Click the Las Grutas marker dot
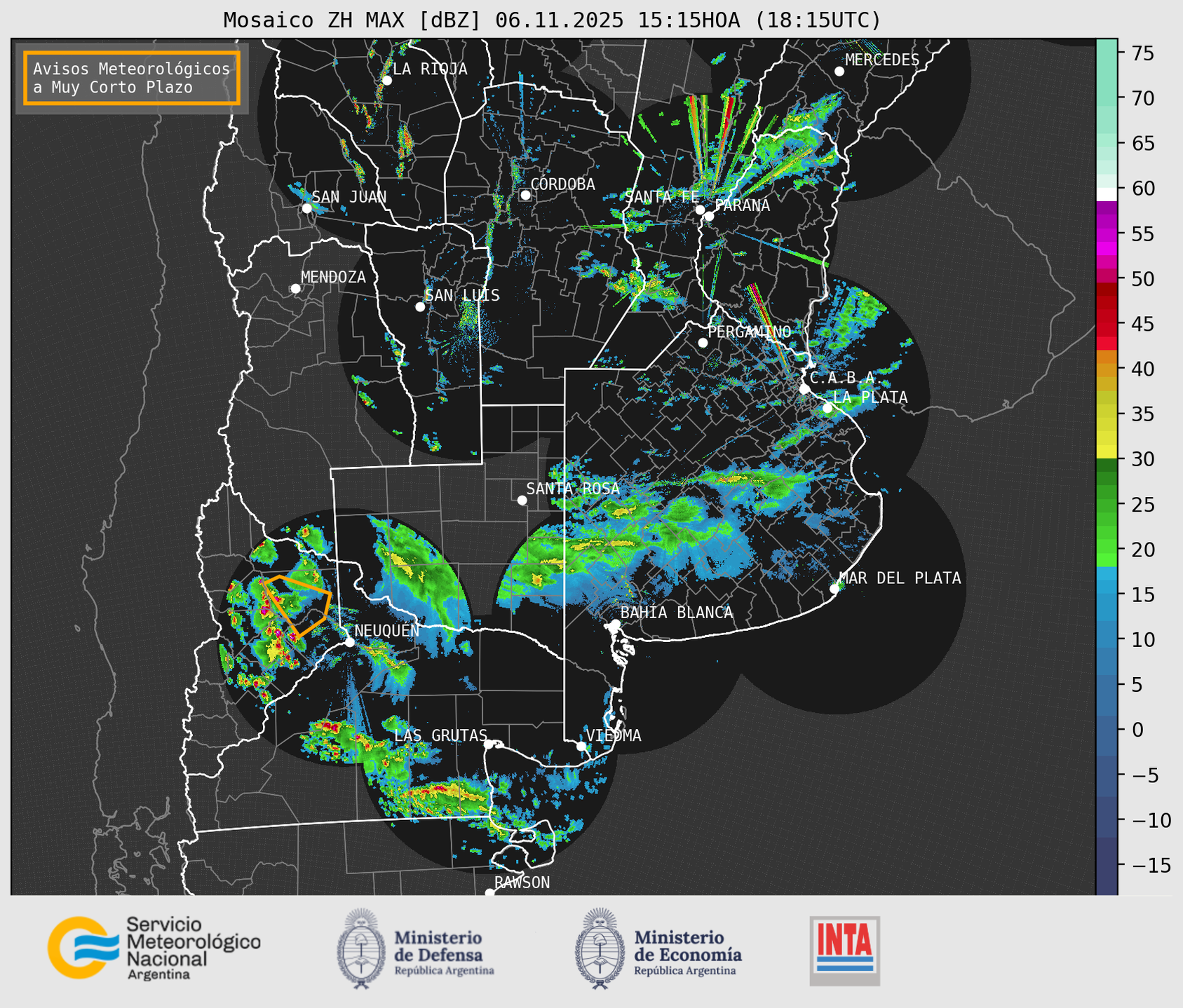The image size is (1183, 1008). coord(489,744)
